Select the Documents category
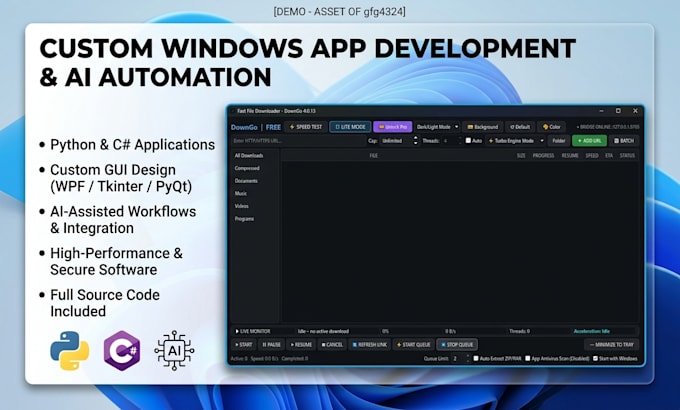 tap(246, 180)
